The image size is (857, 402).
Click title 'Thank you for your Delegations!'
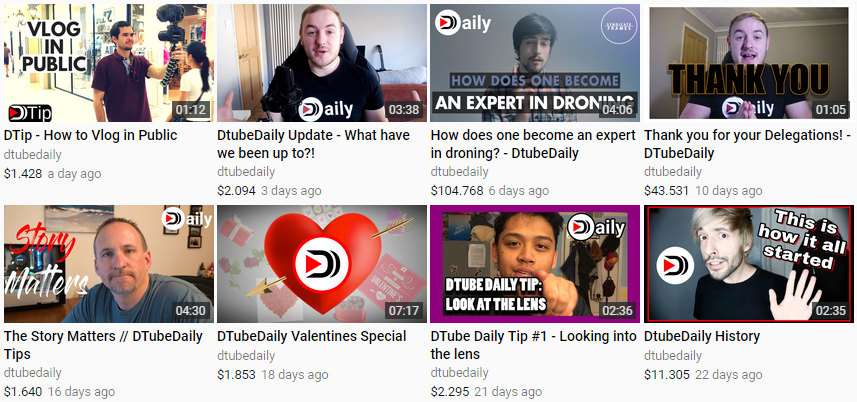click(x=747, y=144)
